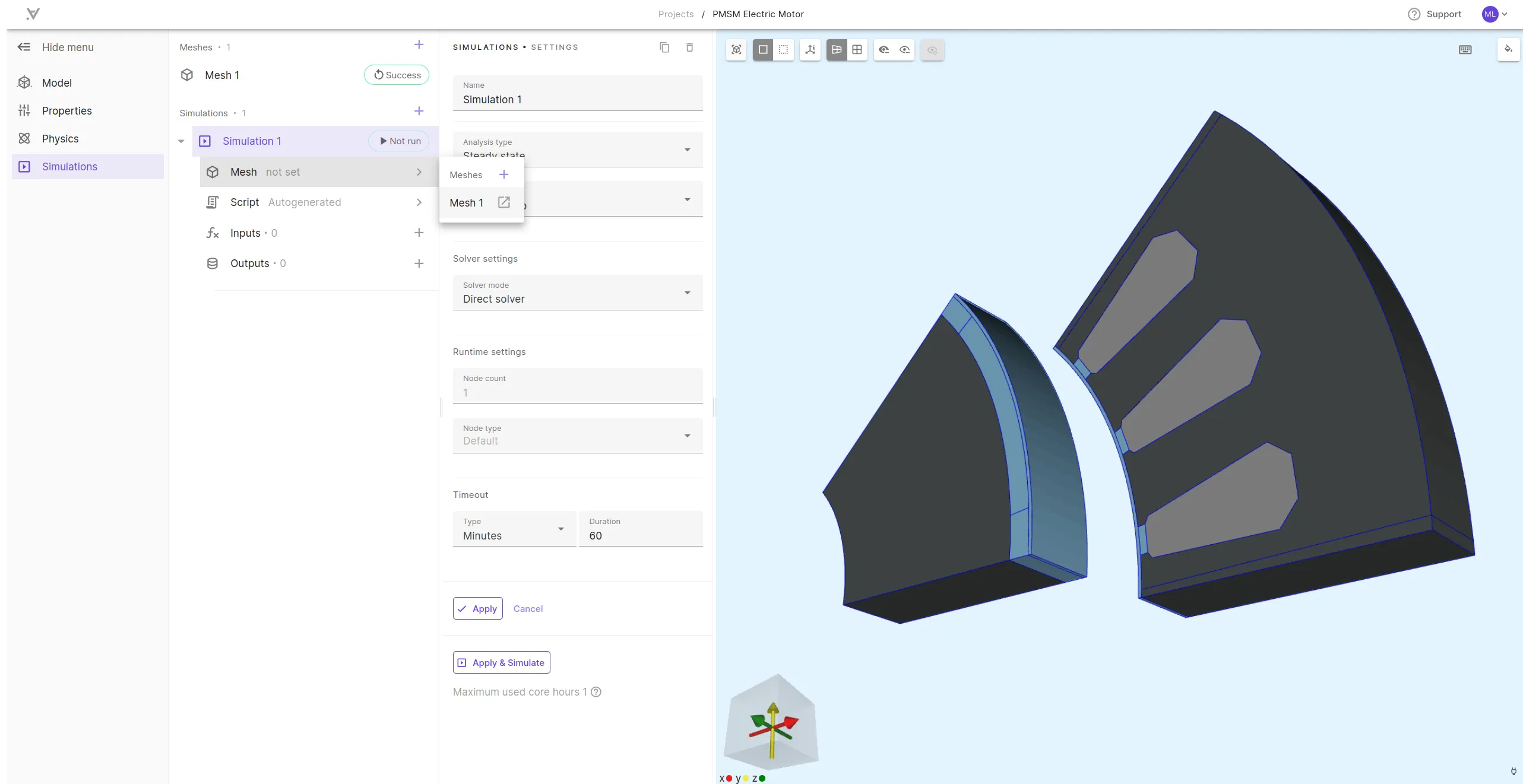This screenshot has width=1523, height=784.
Task: Click PMSM Electric Motor breadcrumb title
Action: tap(758, 14)
